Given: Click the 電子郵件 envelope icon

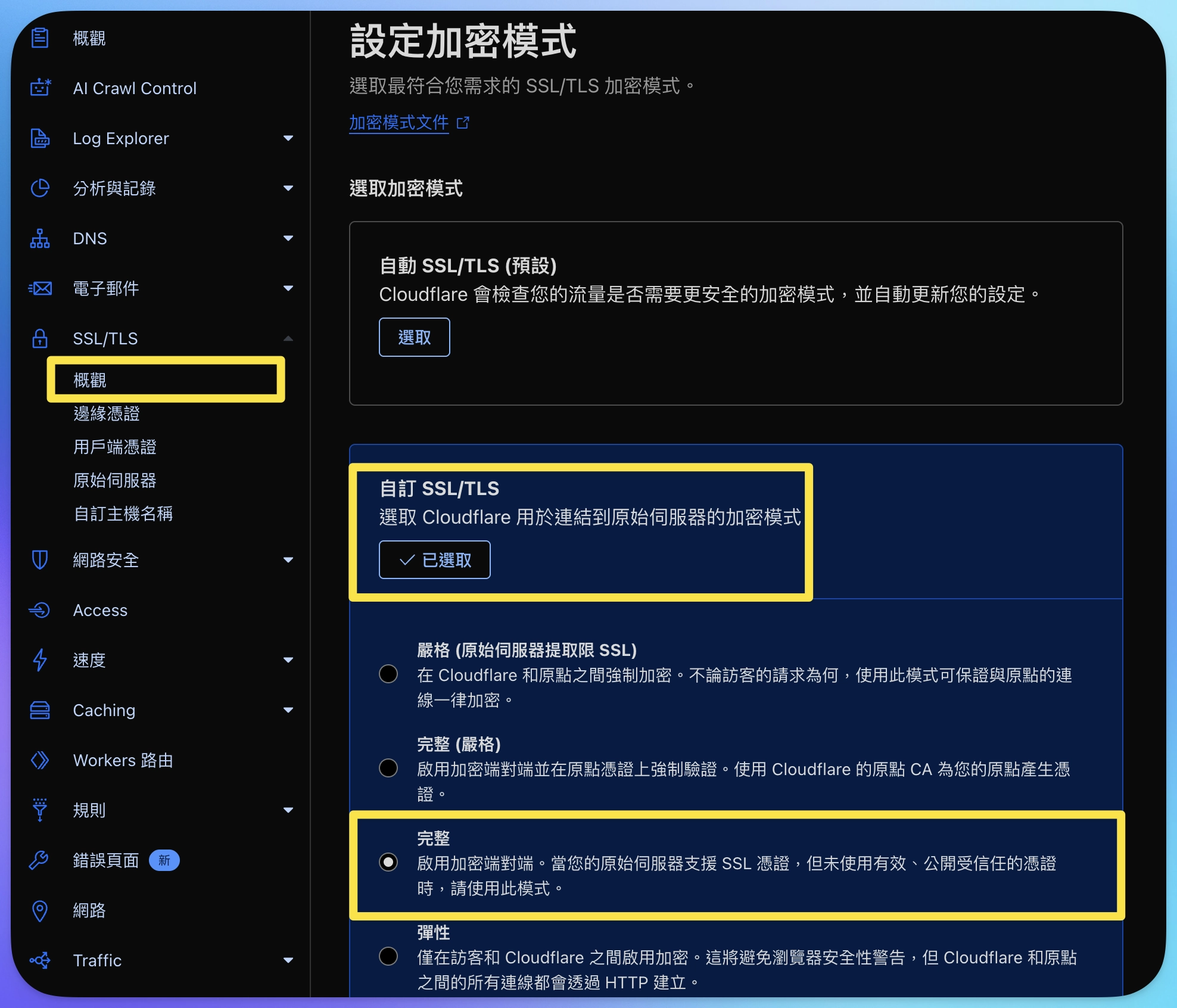Looking at the screenshot, I should click(x=40, y=288).
